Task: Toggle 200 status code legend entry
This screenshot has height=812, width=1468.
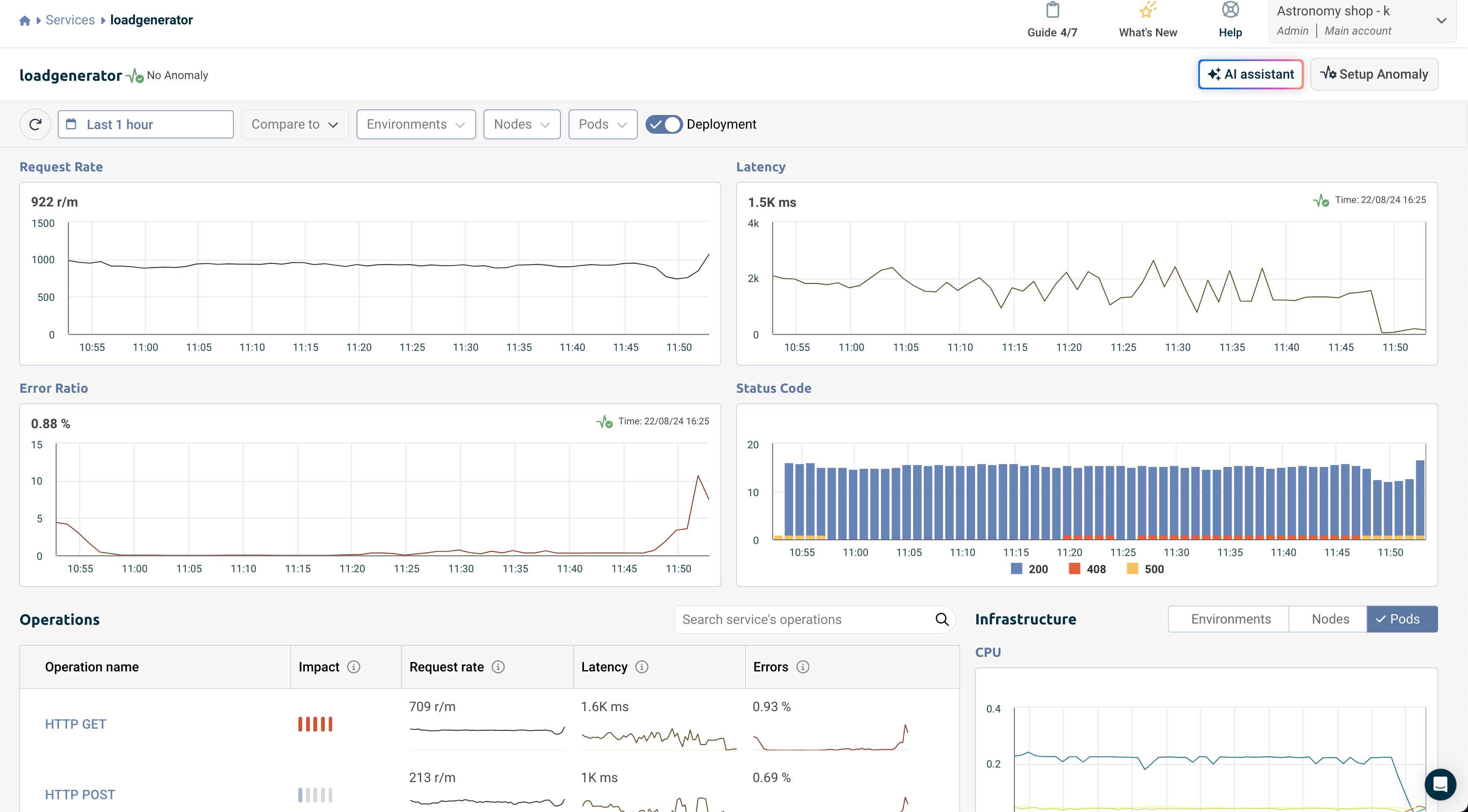Action: (1029, 569)
